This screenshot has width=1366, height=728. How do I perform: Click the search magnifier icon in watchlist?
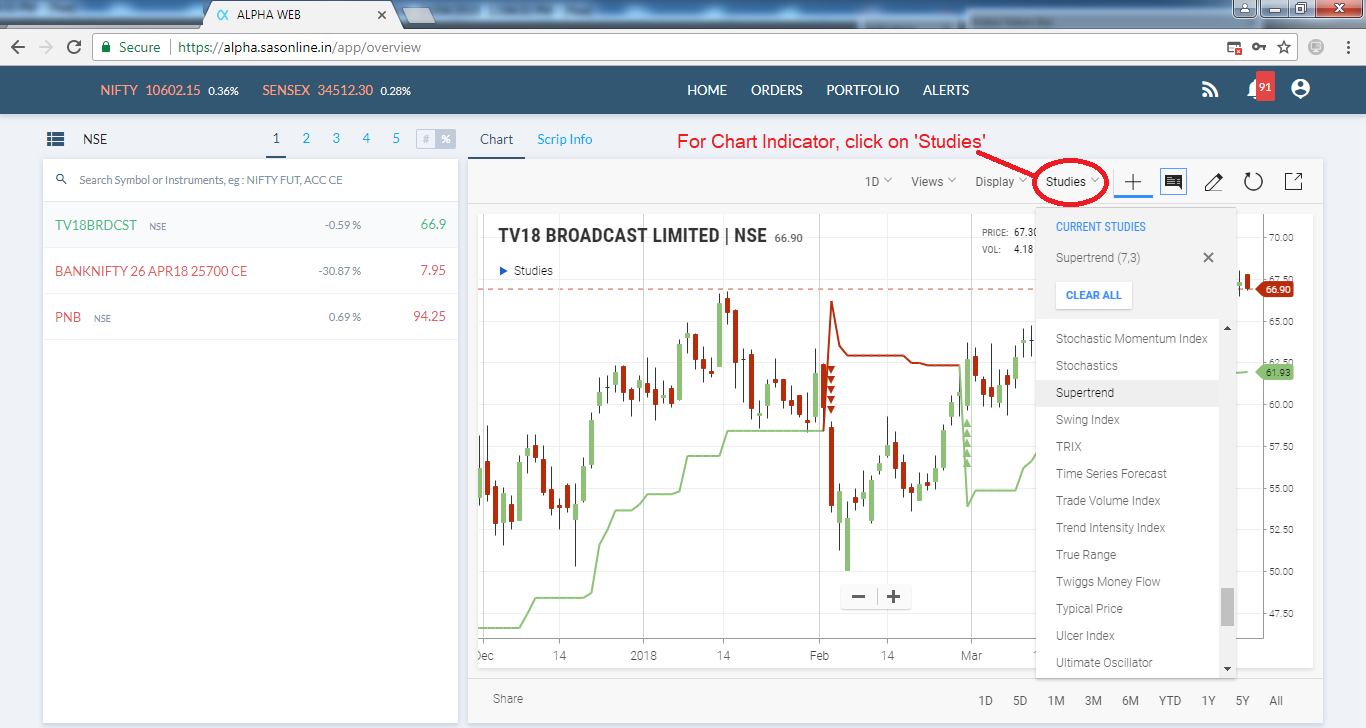tap(61, 179)
